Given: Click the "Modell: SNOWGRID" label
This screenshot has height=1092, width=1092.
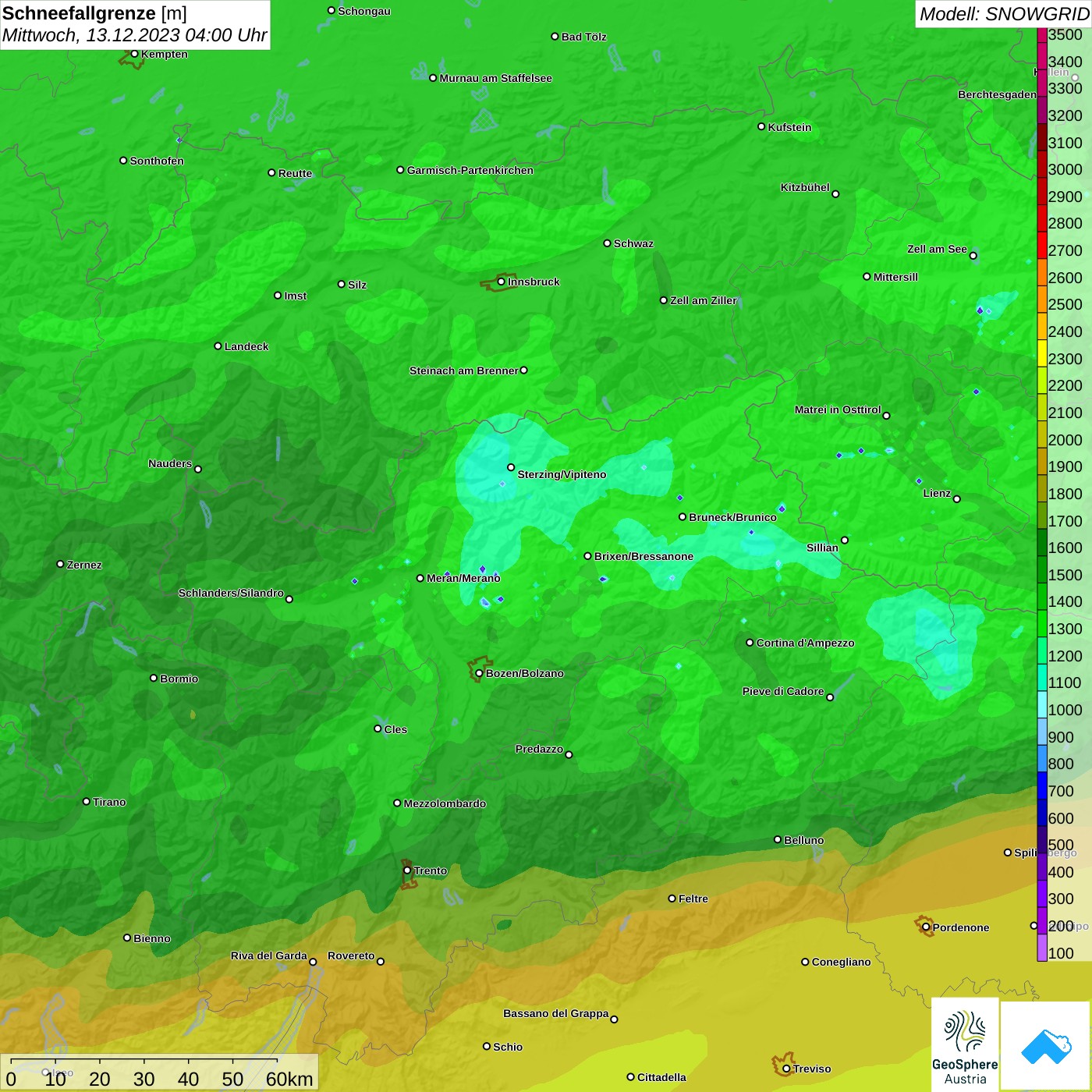Looking at the screenshot, I should tap(1004, 14).
